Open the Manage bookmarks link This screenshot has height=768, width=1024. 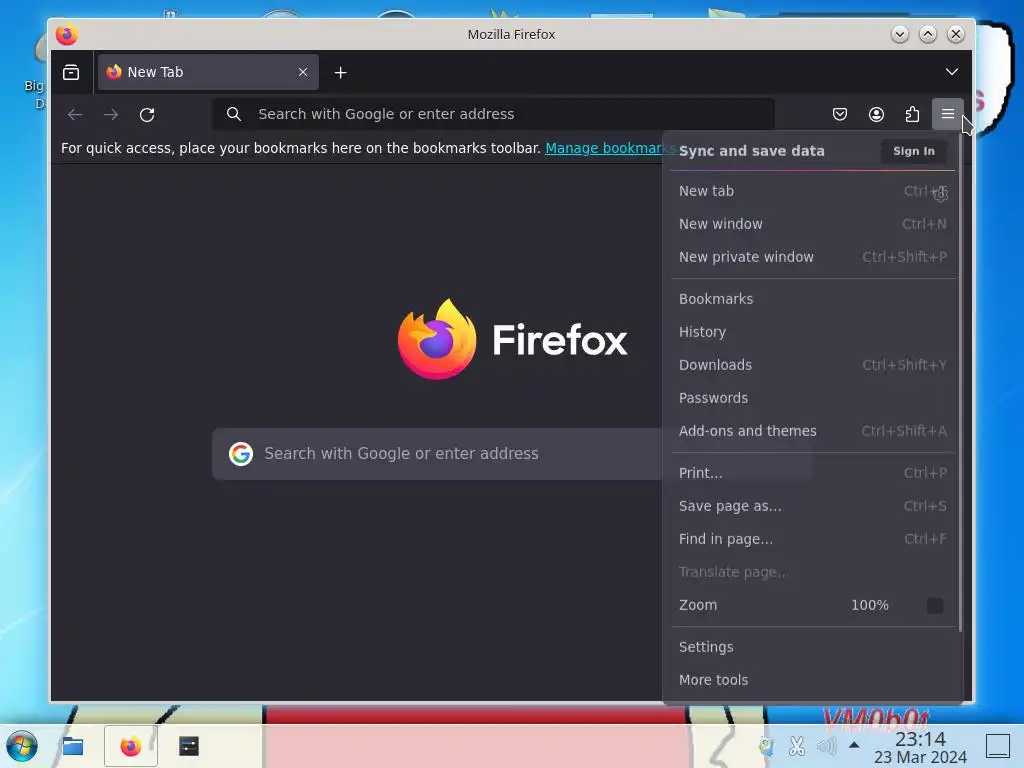pyautogui.click(x=609, y=148)
